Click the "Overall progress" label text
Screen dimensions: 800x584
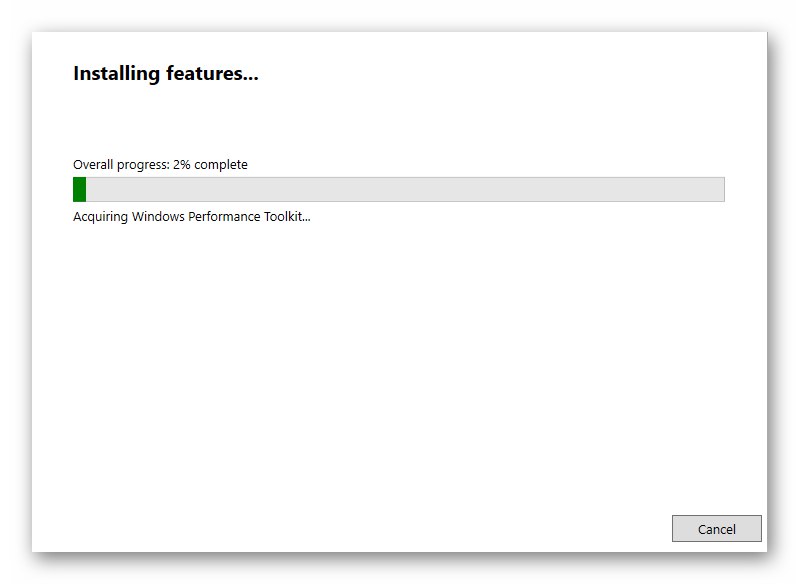coord(121,164)
